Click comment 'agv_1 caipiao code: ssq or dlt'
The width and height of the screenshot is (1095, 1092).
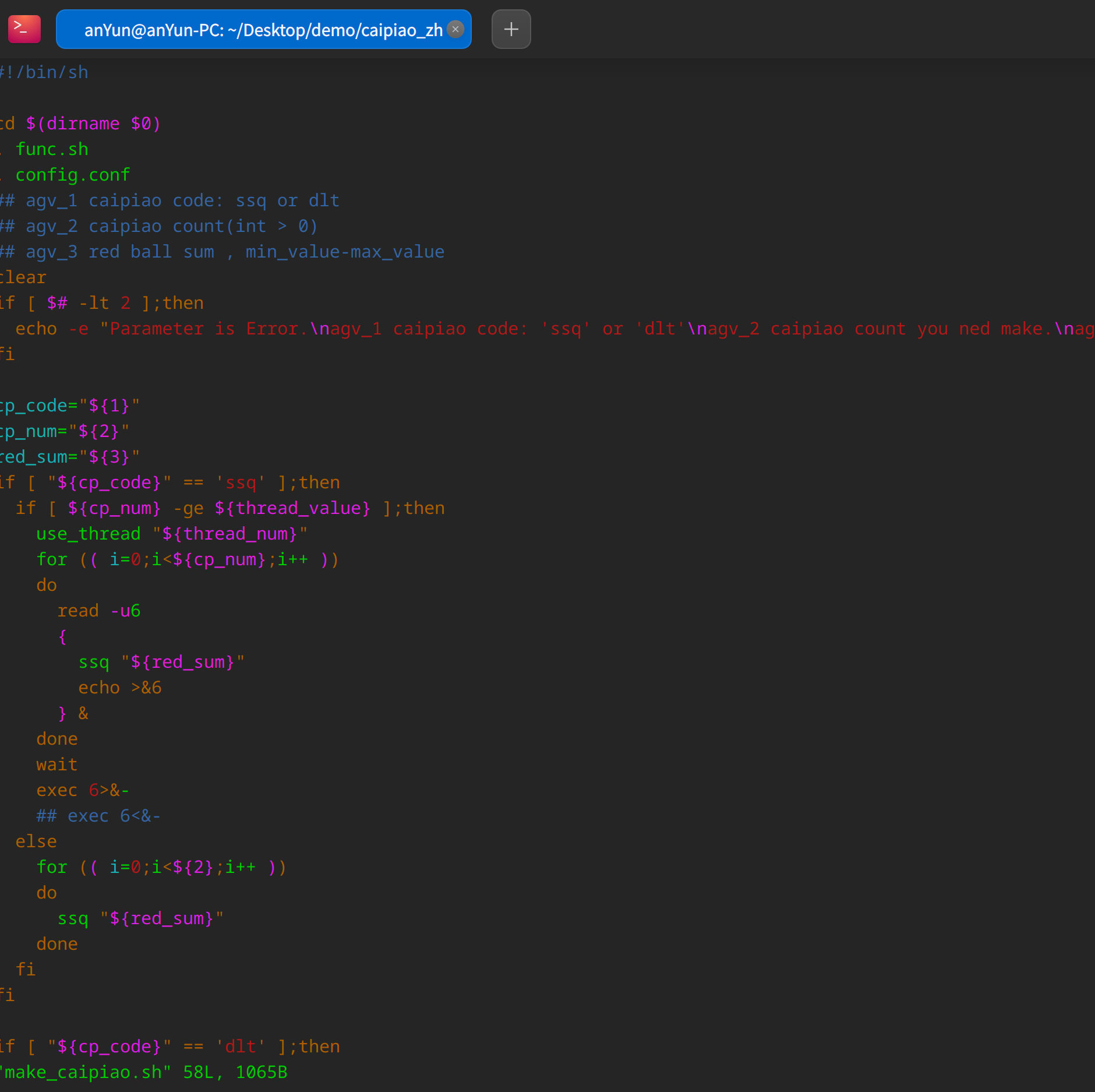point(169,200)
